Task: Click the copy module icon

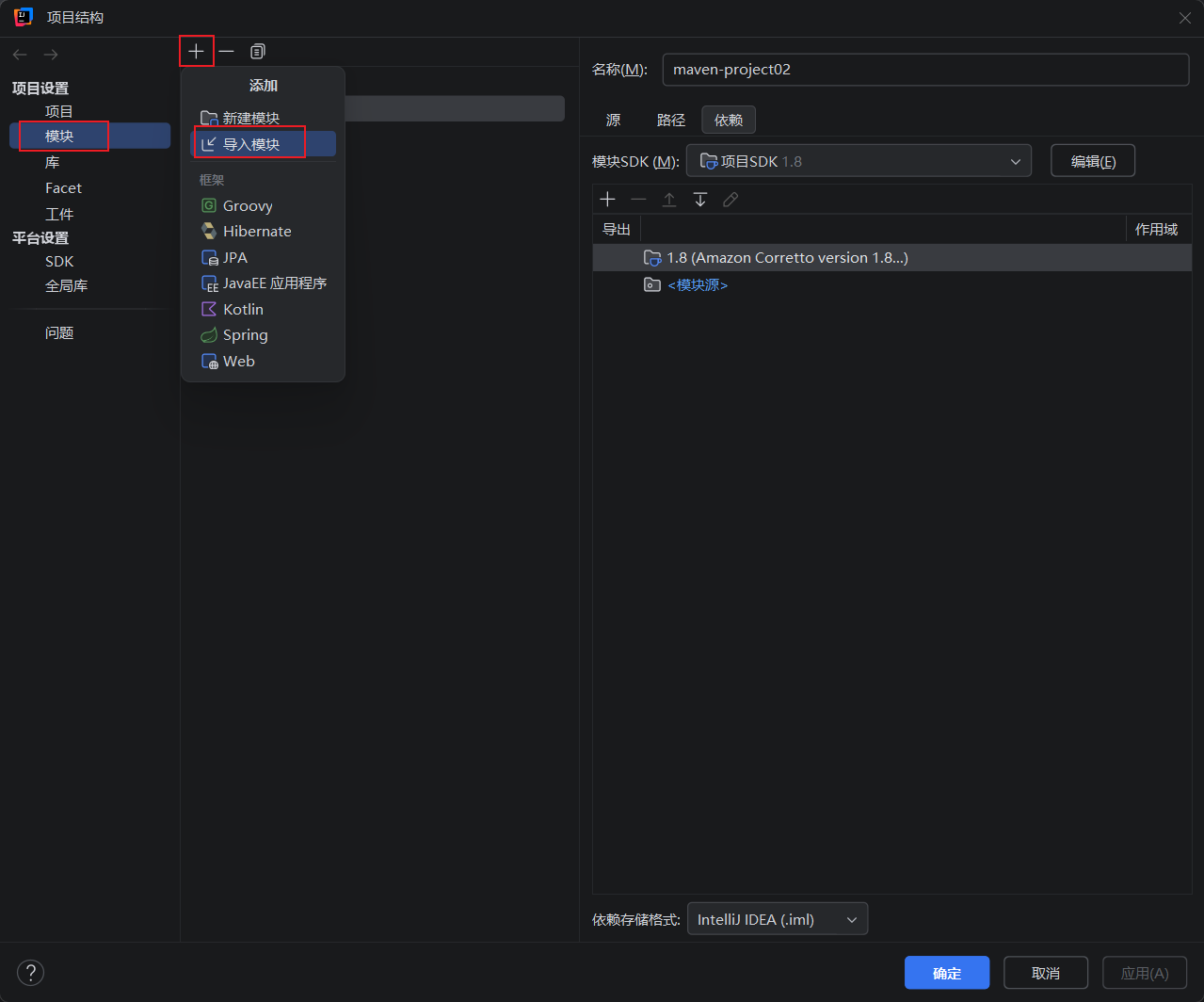Action: (x=257, y=51)
